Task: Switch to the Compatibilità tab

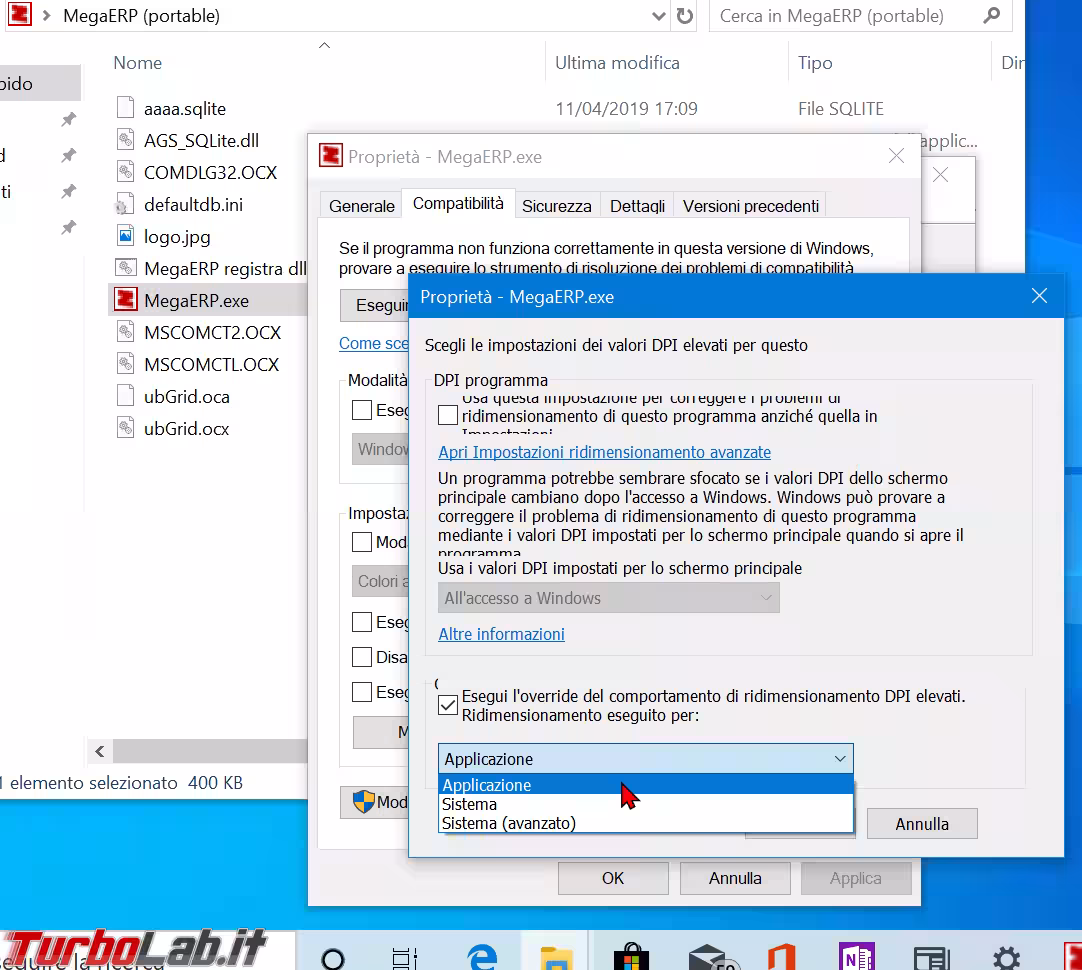Action: [x=458, y=204]
